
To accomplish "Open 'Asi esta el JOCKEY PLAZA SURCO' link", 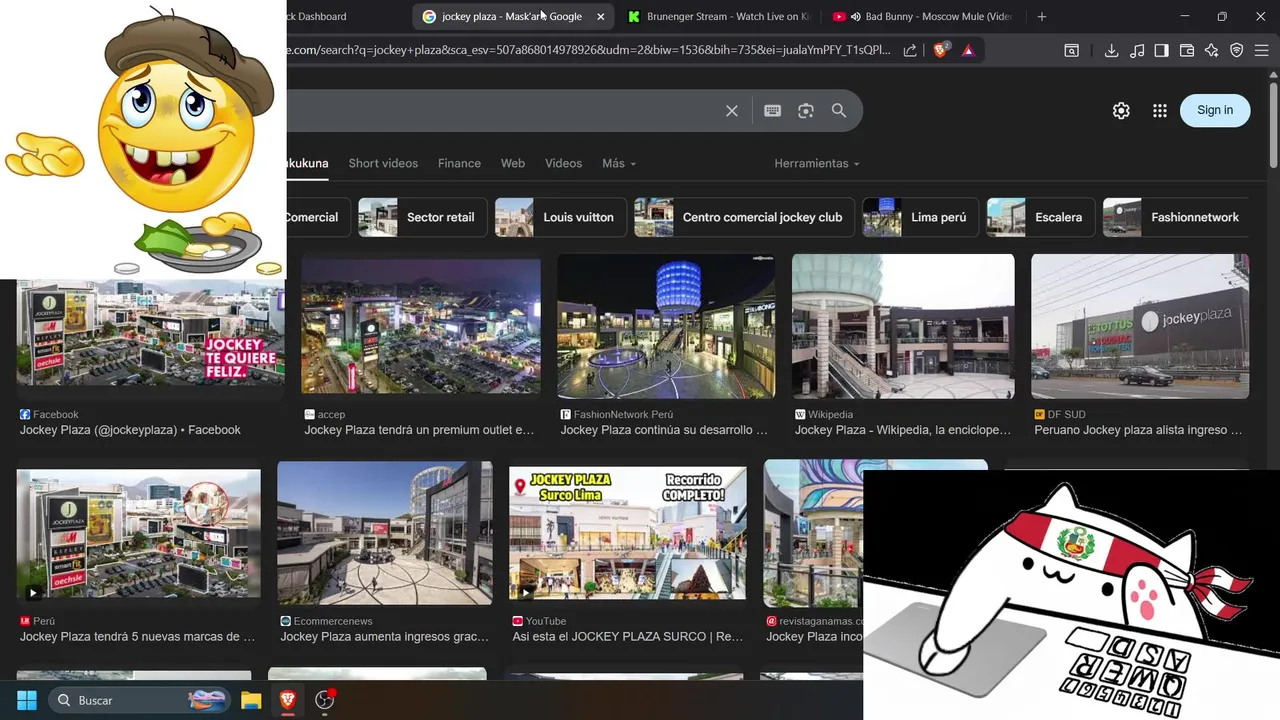I will pyautogui.click(x=628, y=636).
